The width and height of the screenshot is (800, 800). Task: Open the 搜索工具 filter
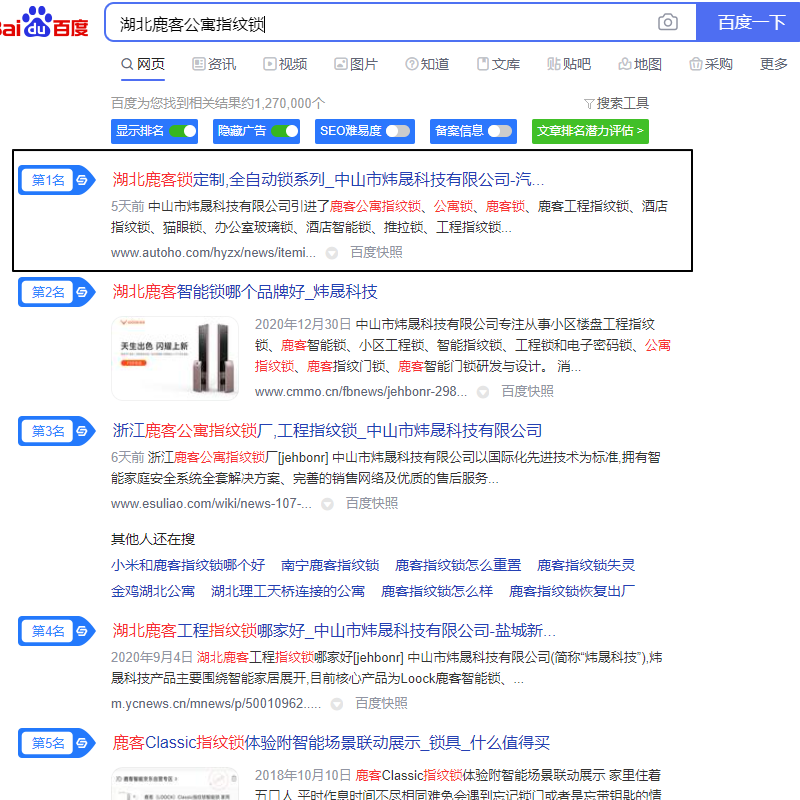(x=616, y=104)
